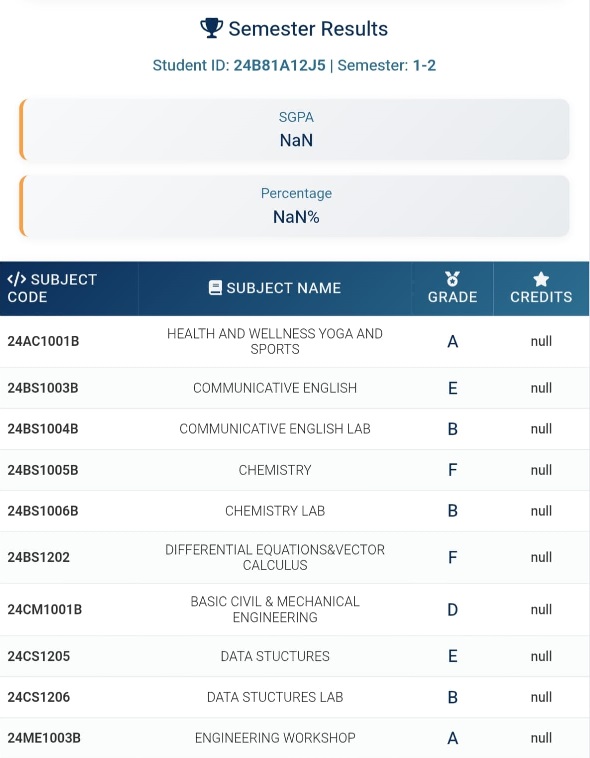Click the DATA STUCTURES LAB subject name
Viewport: 590px width, 758px height.
point(275,697)
